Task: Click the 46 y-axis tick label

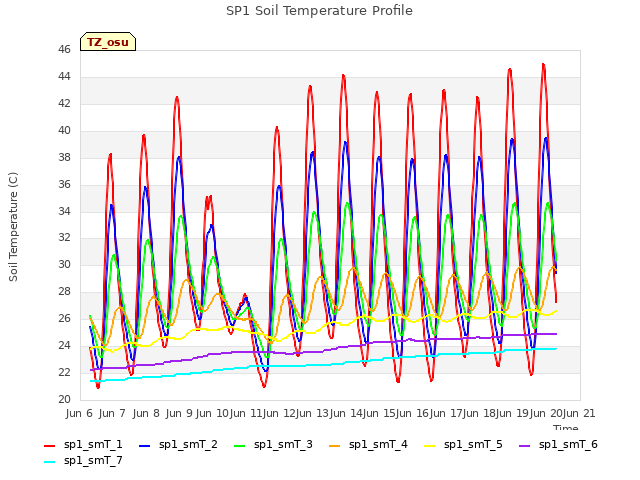Action: (x=64, y=50)
